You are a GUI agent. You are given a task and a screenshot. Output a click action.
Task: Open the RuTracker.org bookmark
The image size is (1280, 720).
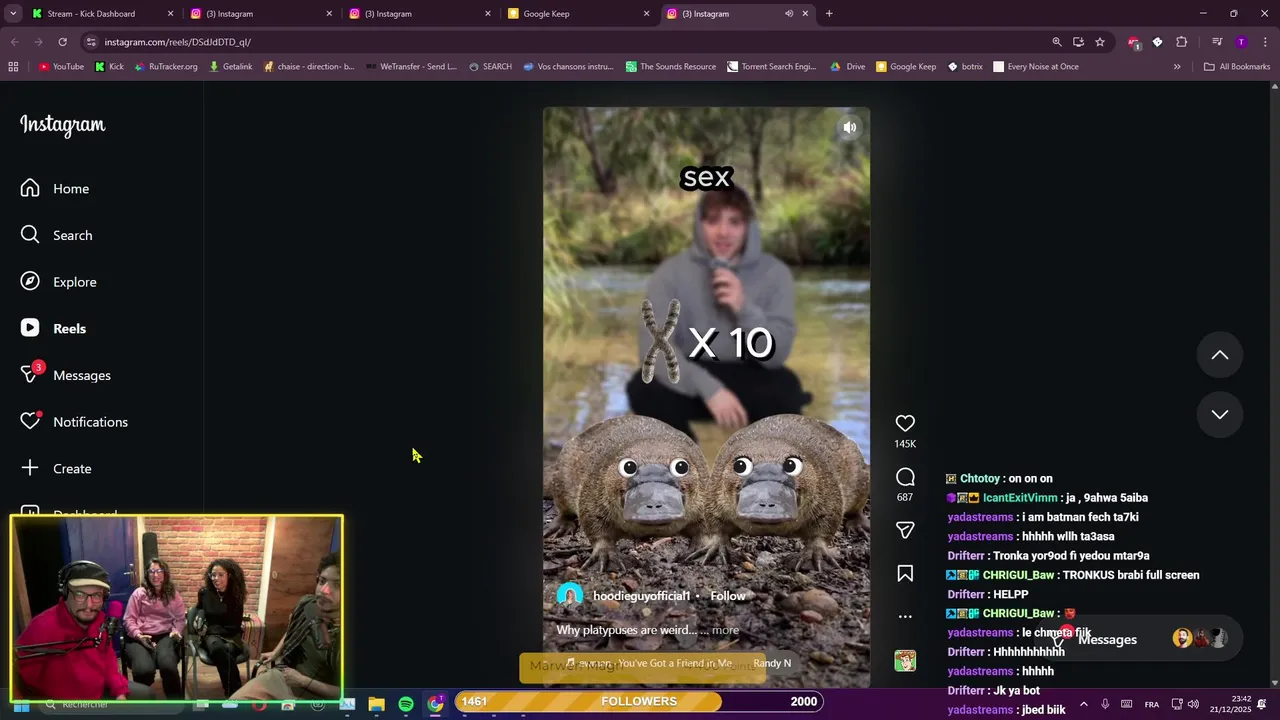pos(166,67)
